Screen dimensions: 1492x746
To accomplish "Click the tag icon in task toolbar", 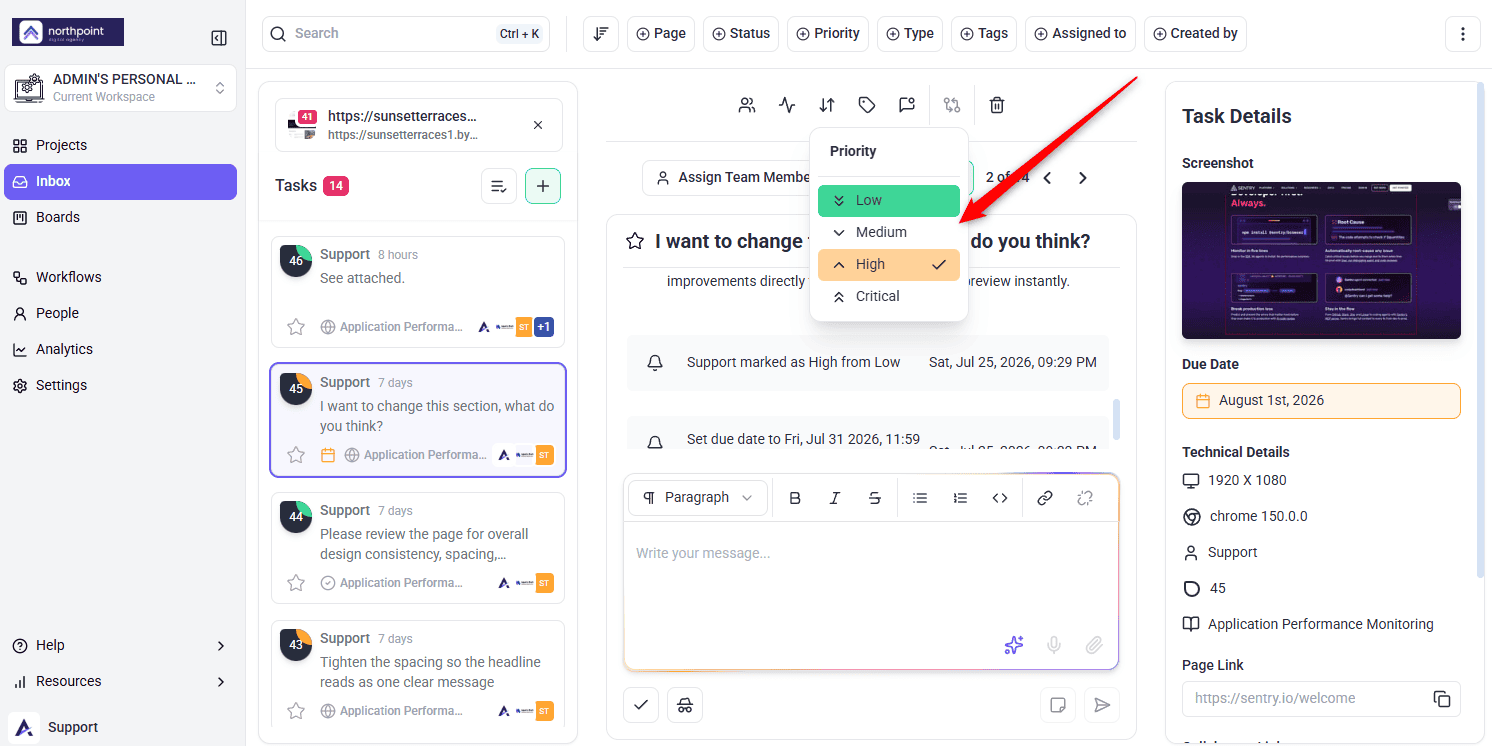I will point(867,105).
